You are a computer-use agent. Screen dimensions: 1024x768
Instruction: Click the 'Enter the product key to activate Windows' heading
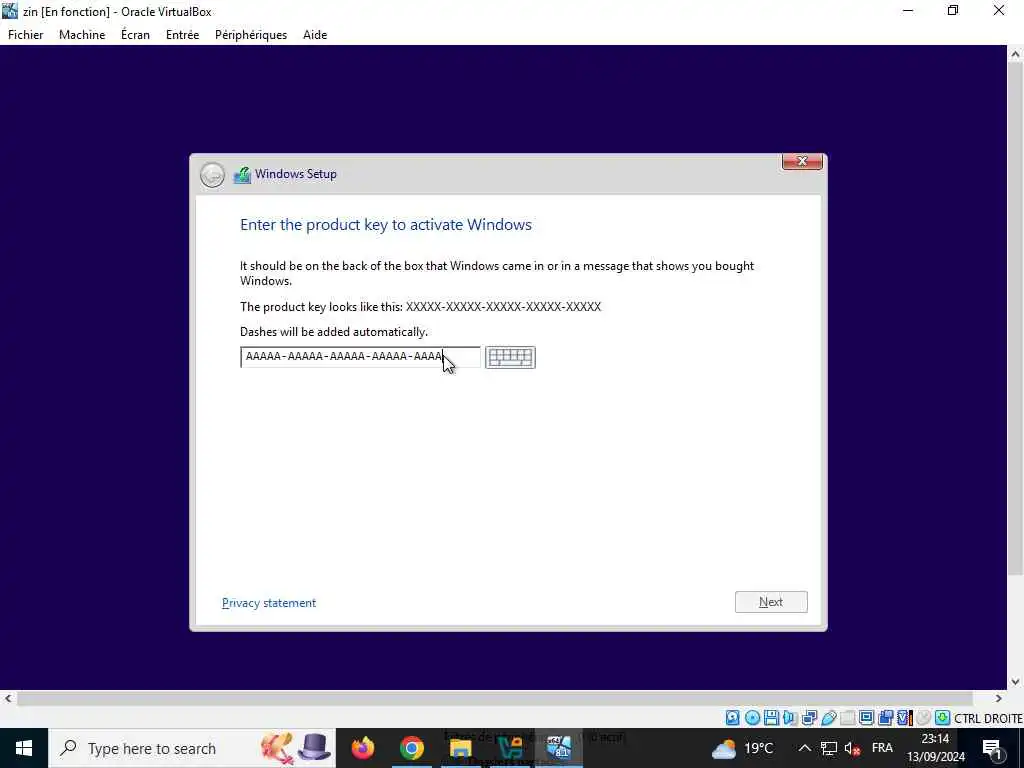tap(386, 225)
